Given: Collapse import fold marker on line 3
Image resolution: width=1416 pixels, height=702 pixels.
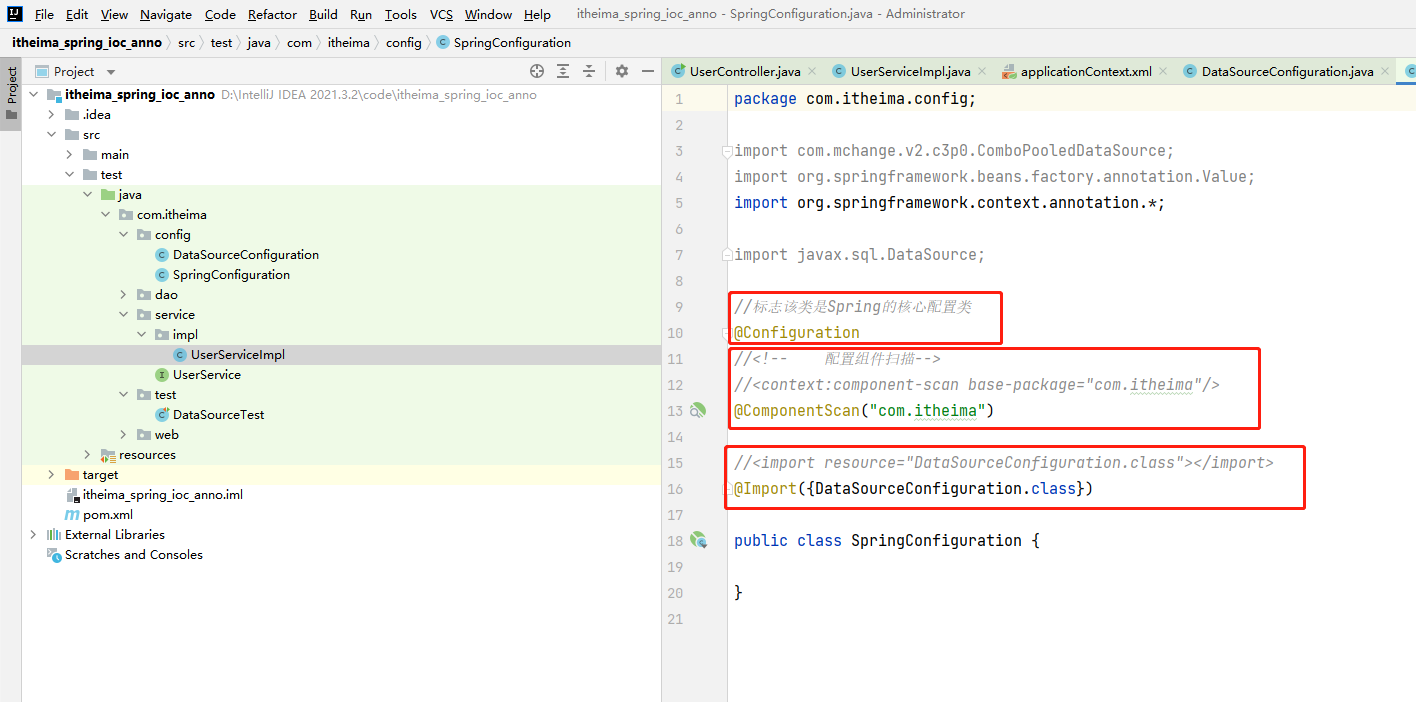Looking at the screenshot, I should coord(728,151).
